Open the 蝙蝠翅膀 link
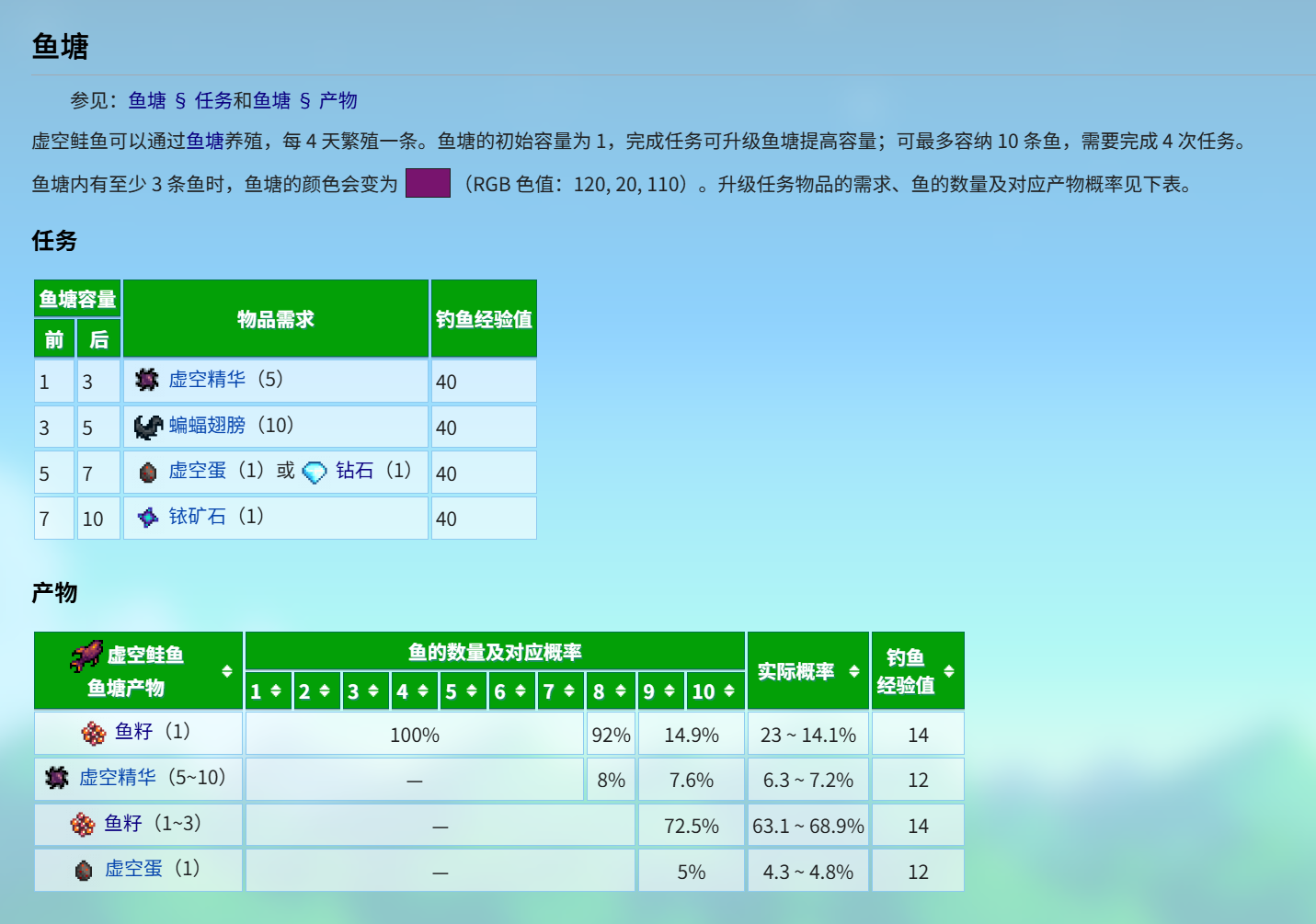The image size is (1316, 924). (x=207, y=425)
